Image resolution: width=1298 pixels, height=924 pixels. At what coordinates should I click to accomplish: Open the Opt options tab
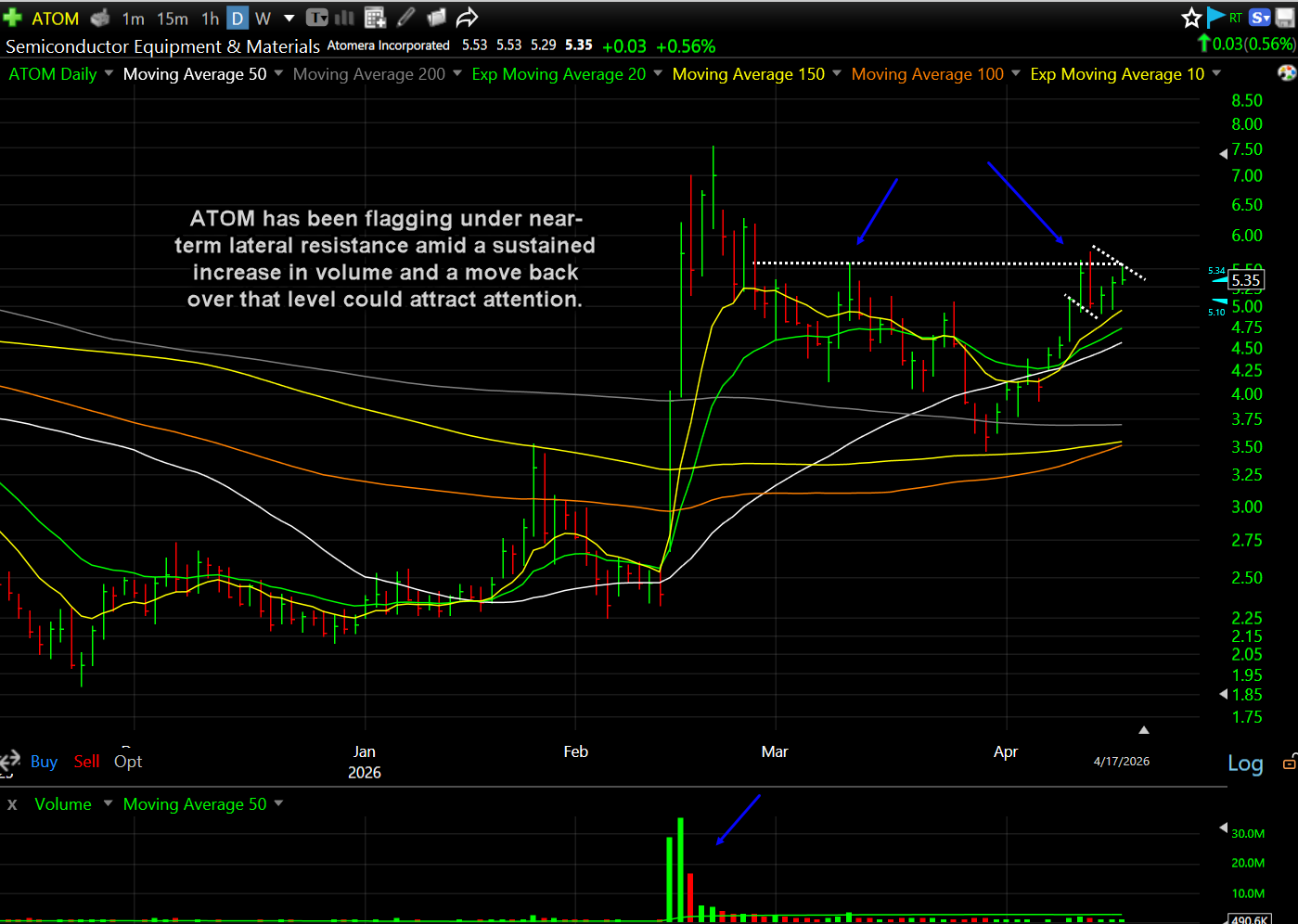coord(128,762)
